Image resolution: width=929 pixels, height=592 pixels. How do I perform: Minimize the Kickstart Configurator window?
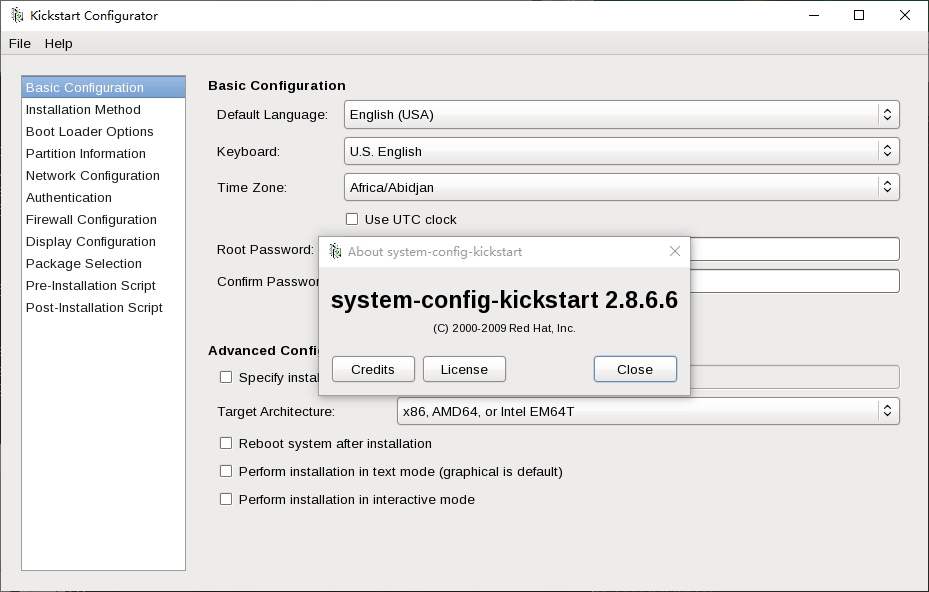point(814,15)
